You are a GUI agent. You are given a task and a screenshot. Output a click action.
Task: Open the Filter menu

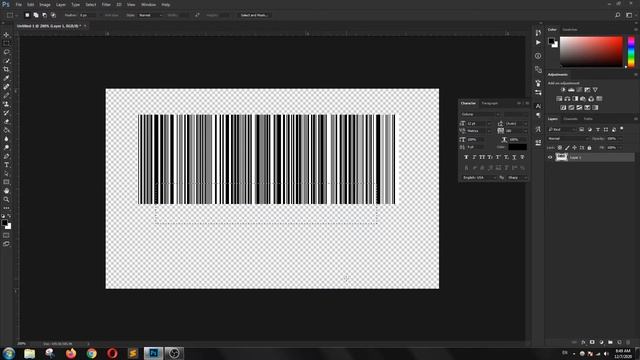(106, 4)
